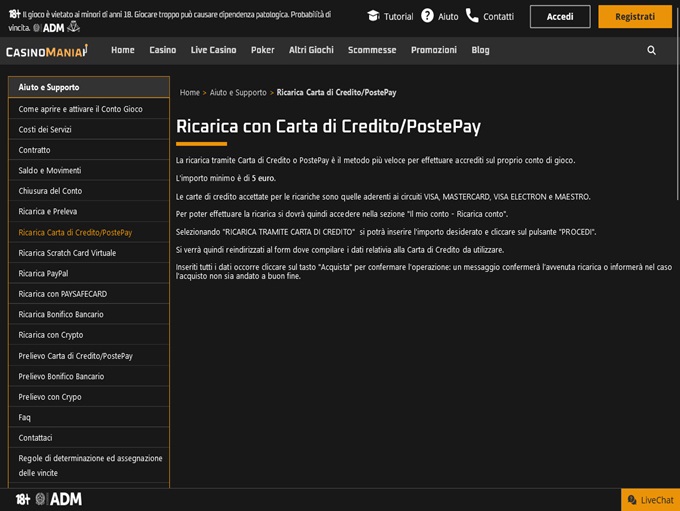Click Aiuto e Supporto breadcrumb link
The width and height of the screenshot is (680, 511).
click(x=238, y=93)
